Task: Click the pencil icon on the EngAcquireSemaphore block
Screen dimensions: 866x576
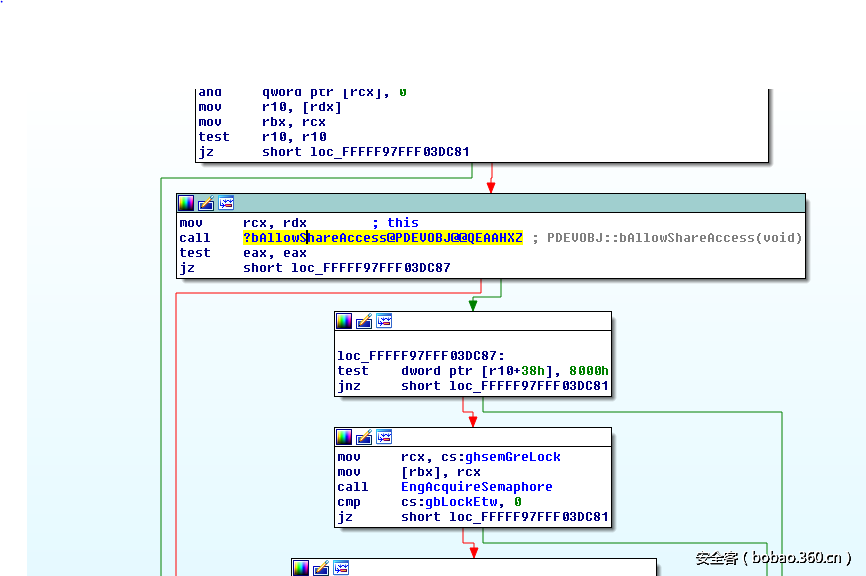Action: [363, 436]
